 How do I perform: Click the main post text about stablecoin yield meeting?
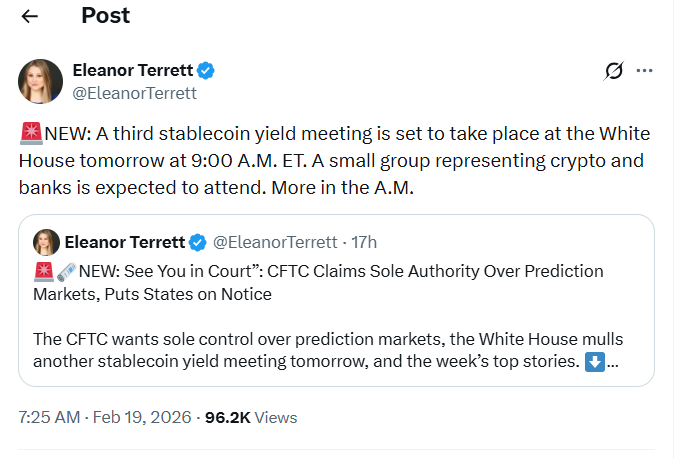coord(330,160)
